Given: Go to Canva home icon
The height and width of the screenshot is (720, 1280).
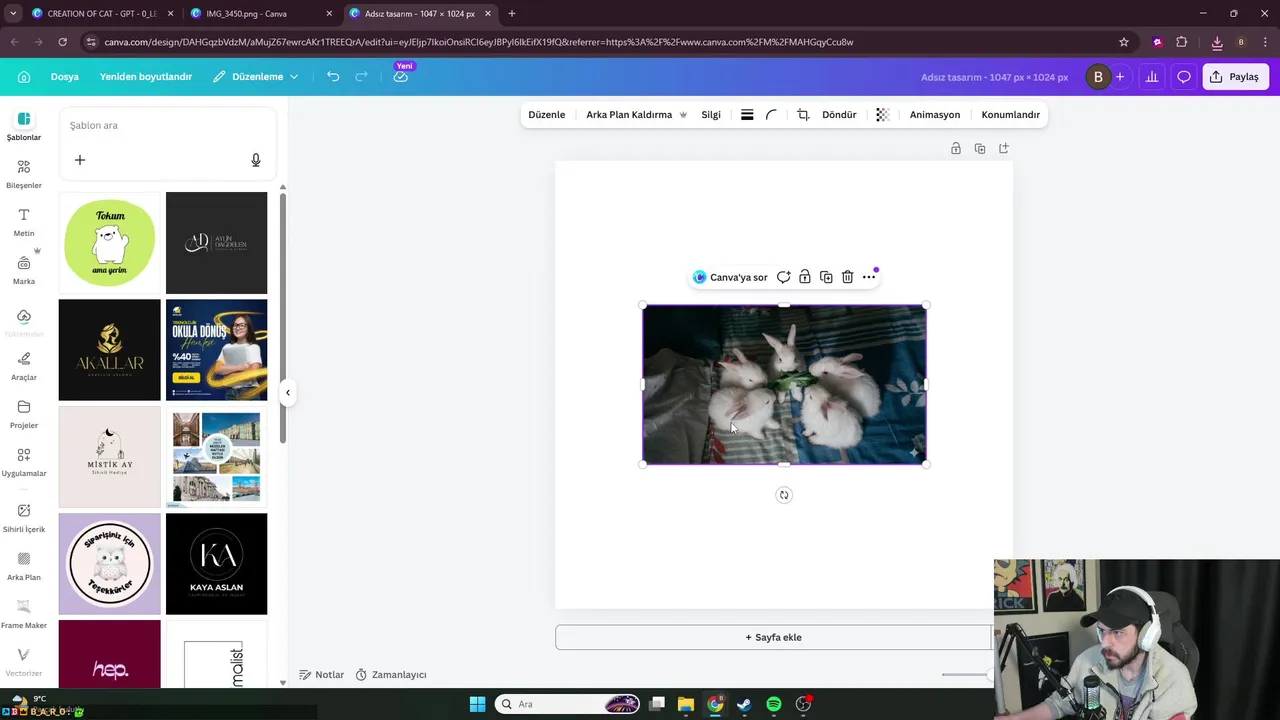Looking at the screenshot, I should (24, 77).
